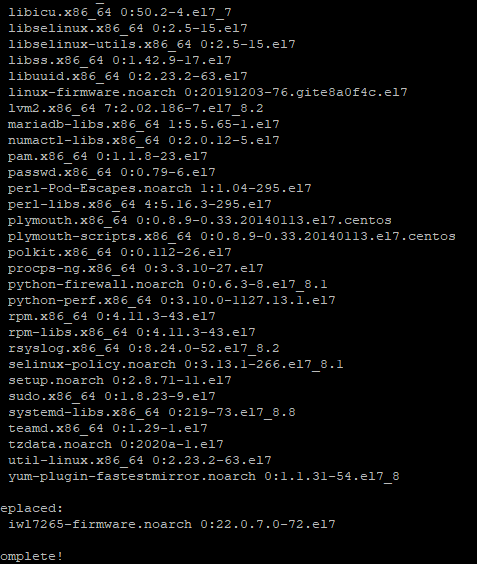Click the linux-firmware.noarch line
Screen dimensions: 477x564
pyautogui.click(x=208, y=92)
